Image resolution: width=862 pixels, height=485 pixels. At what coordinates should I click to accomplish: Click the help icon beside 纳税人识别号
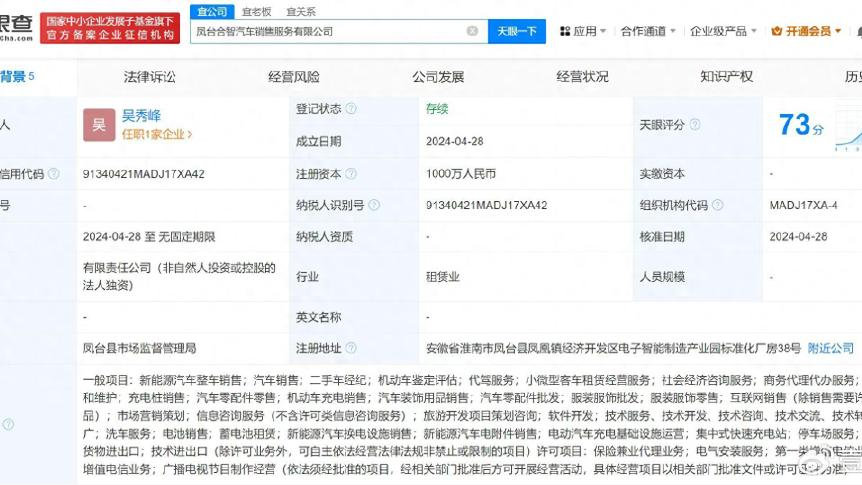coord(374,205)
